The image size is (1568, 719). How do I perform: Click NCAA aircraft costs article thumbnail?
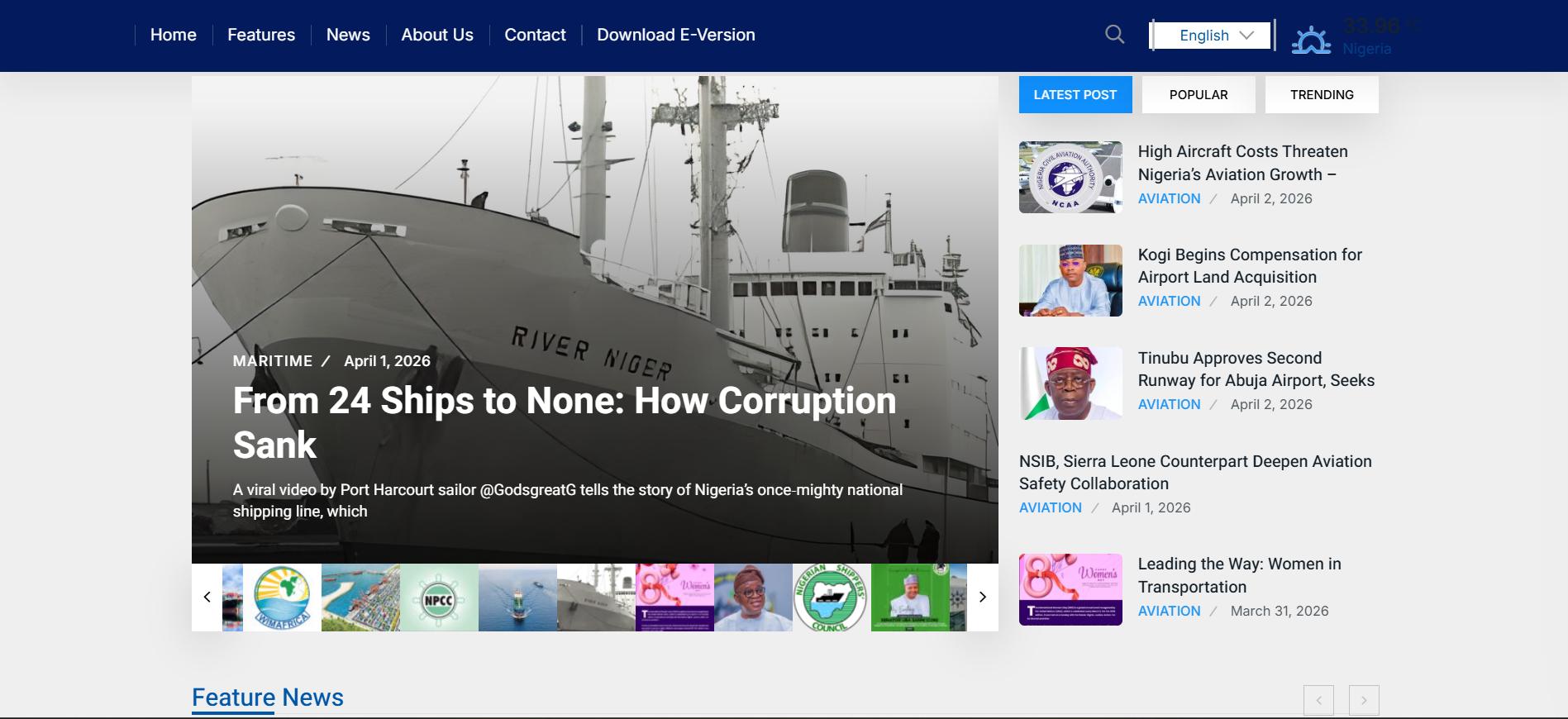point(1070,178)
